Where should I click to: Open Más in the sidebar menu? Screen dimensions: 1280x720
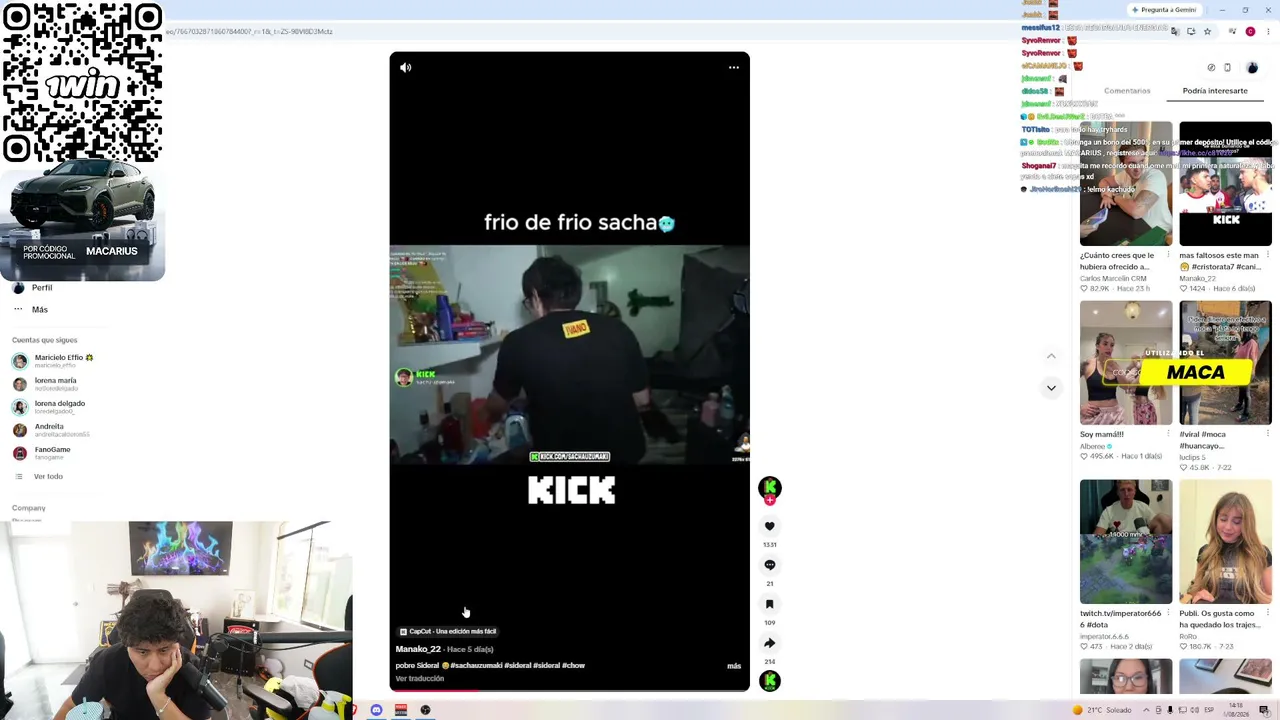coord(40,310)
